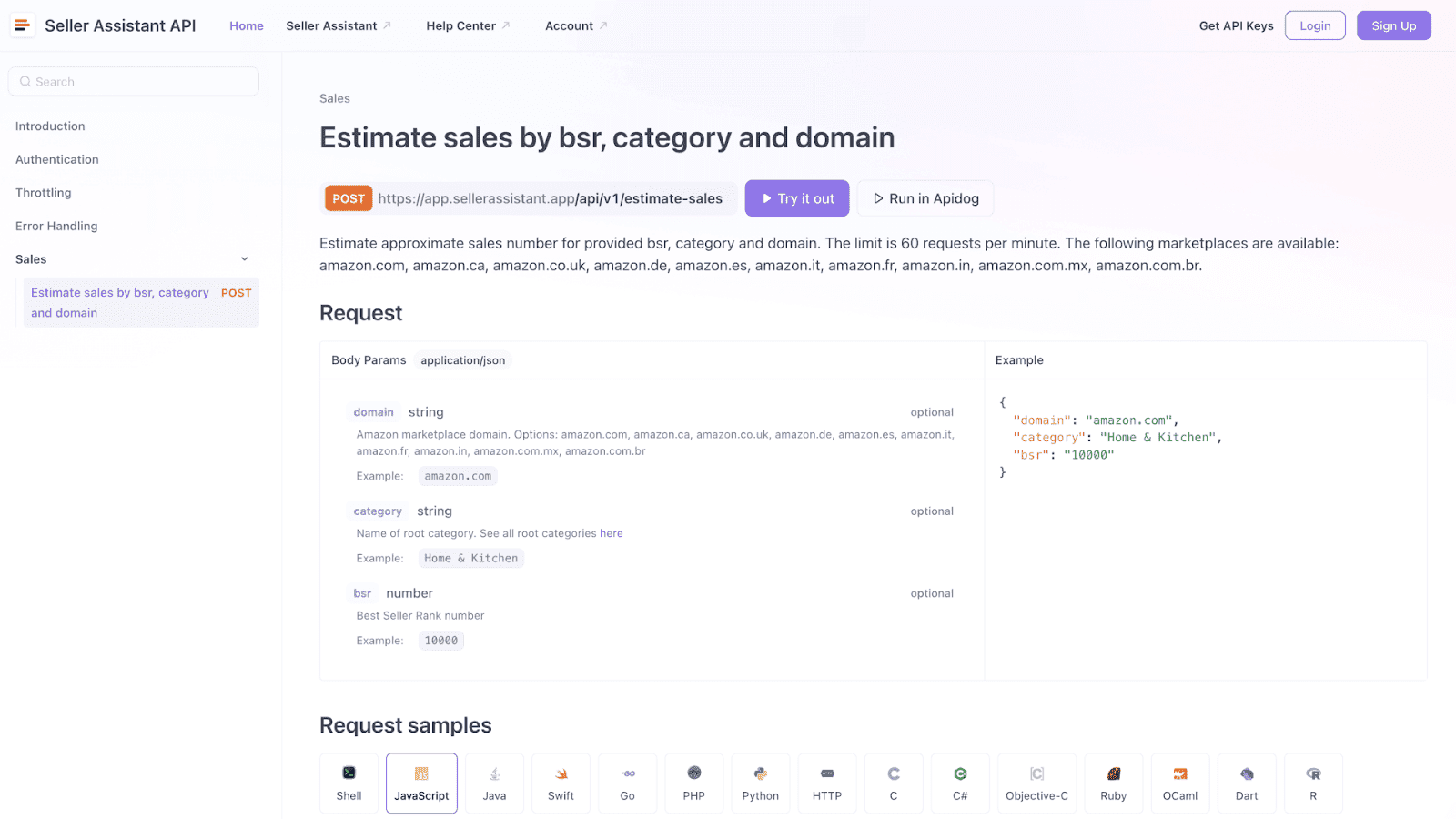
Task: Click the sidebar search field
Action: point(133,81)
